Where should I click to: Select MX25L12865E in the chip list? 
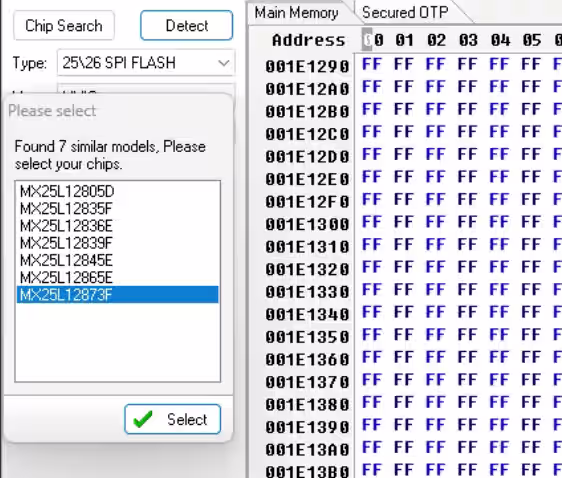[x=117, y=277]
